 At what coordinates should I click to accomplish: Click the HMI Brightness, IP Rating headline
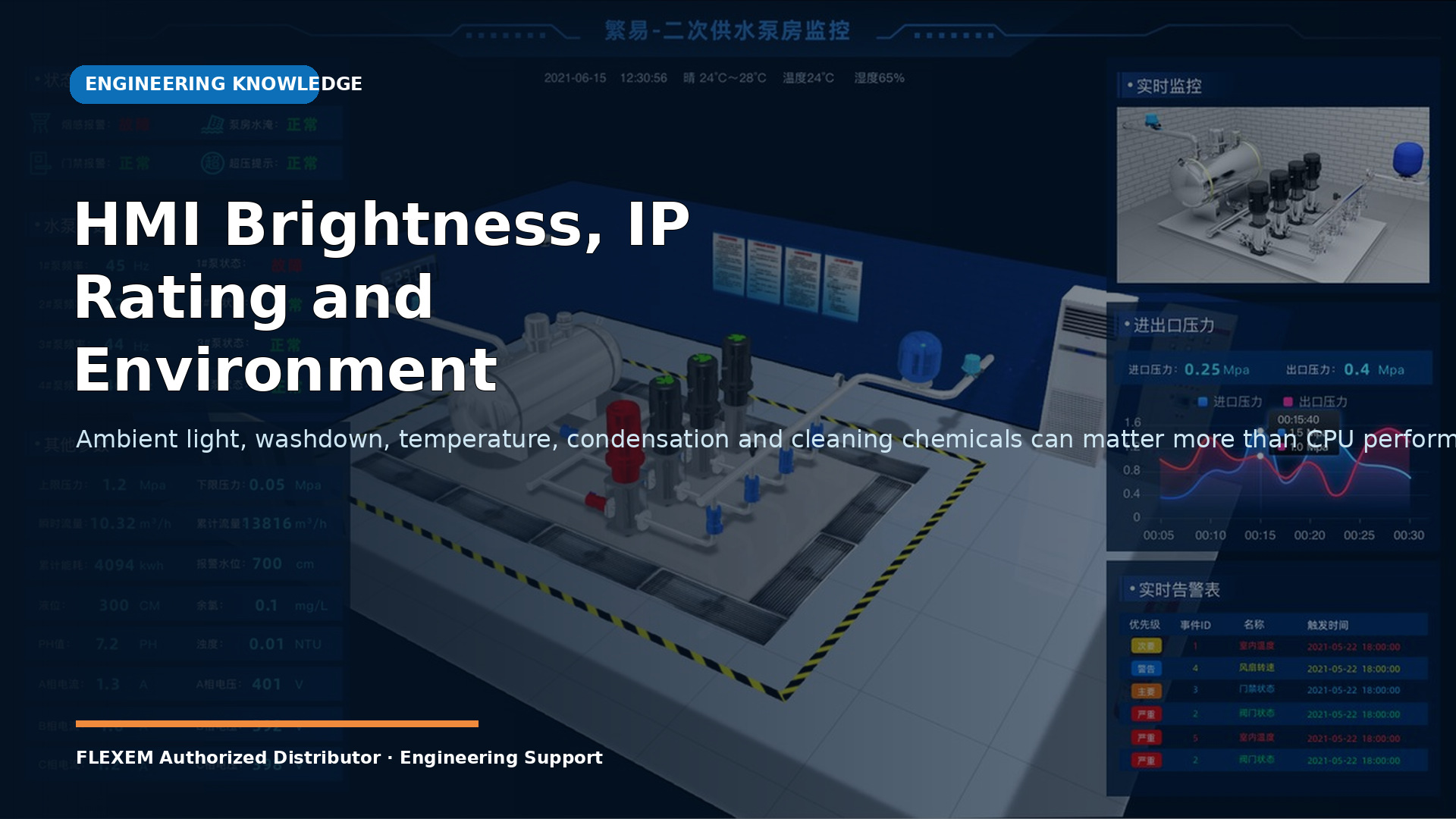pos(381,297)
